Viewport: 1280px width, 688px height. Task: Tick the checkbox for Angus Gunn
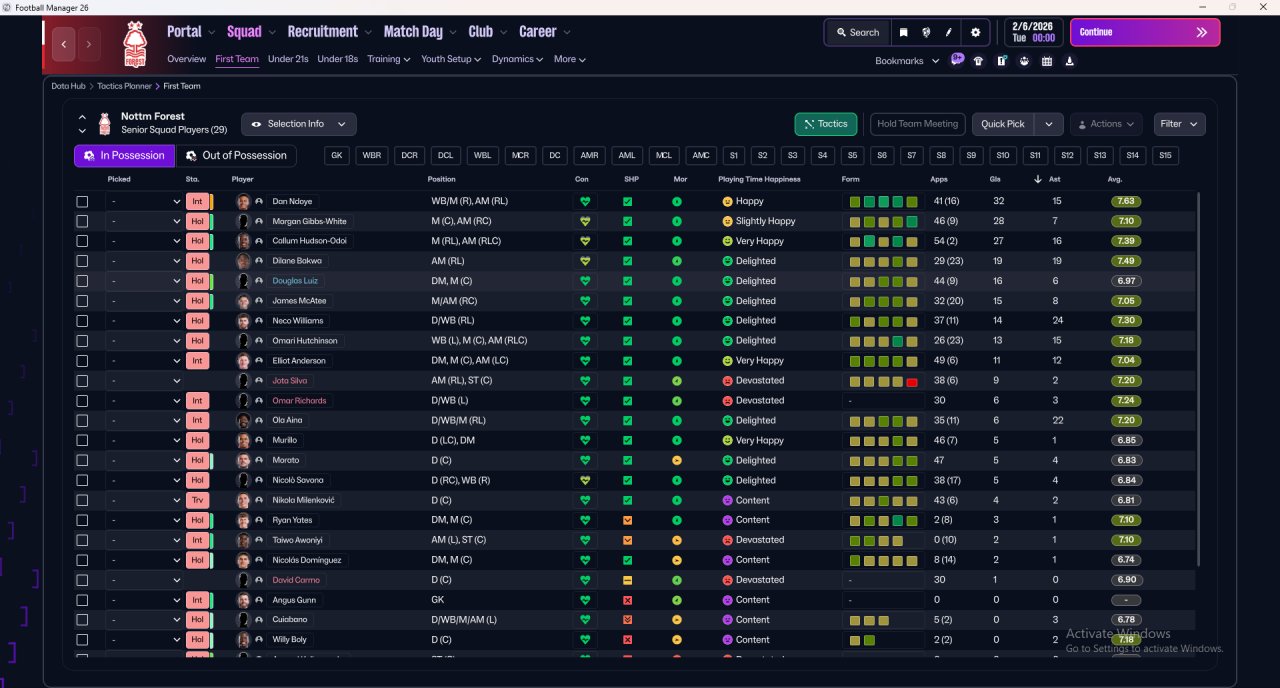[82, 600]
